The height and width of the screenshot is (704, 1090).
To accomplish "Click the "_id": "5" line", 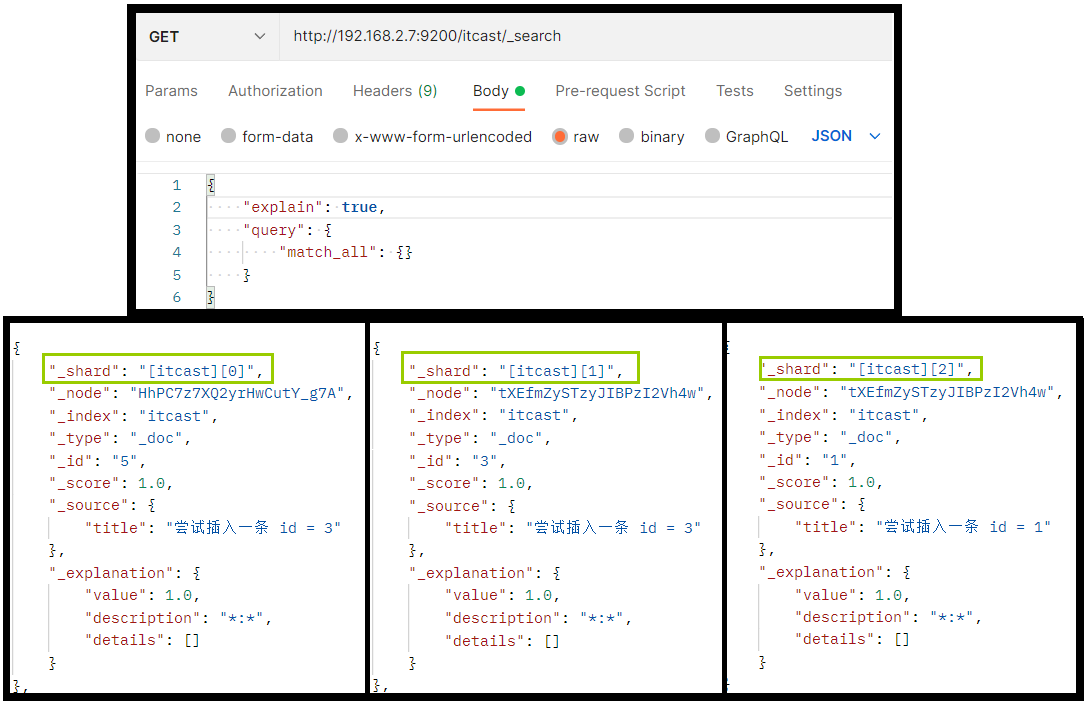I will [x=93, y=461].
